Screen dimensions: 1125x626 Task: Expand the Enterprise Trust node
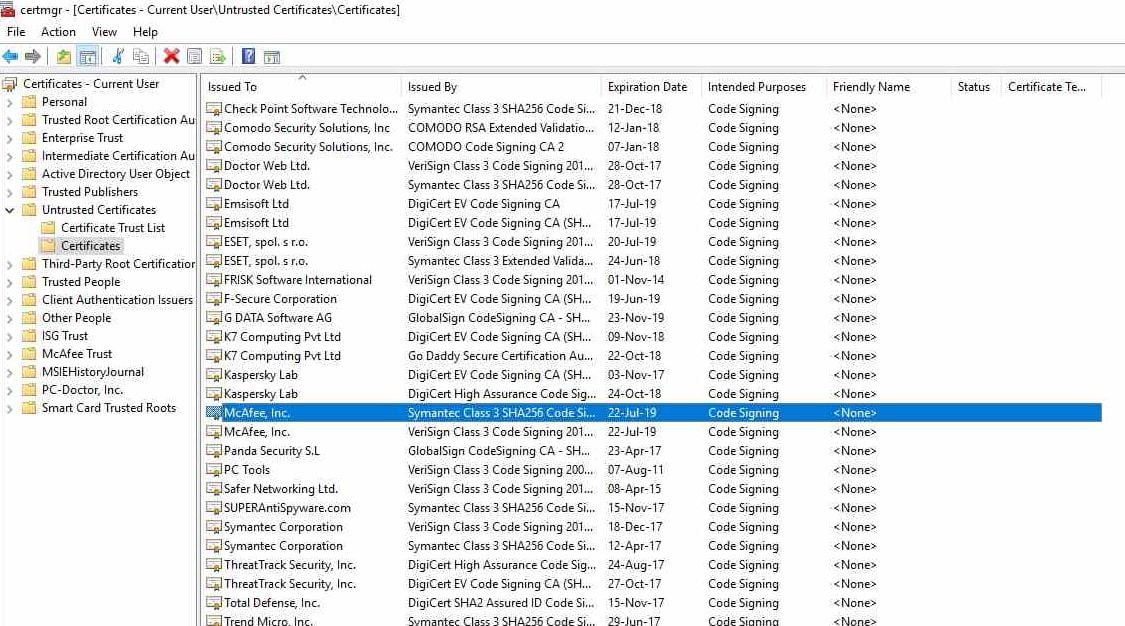point(9,138)
